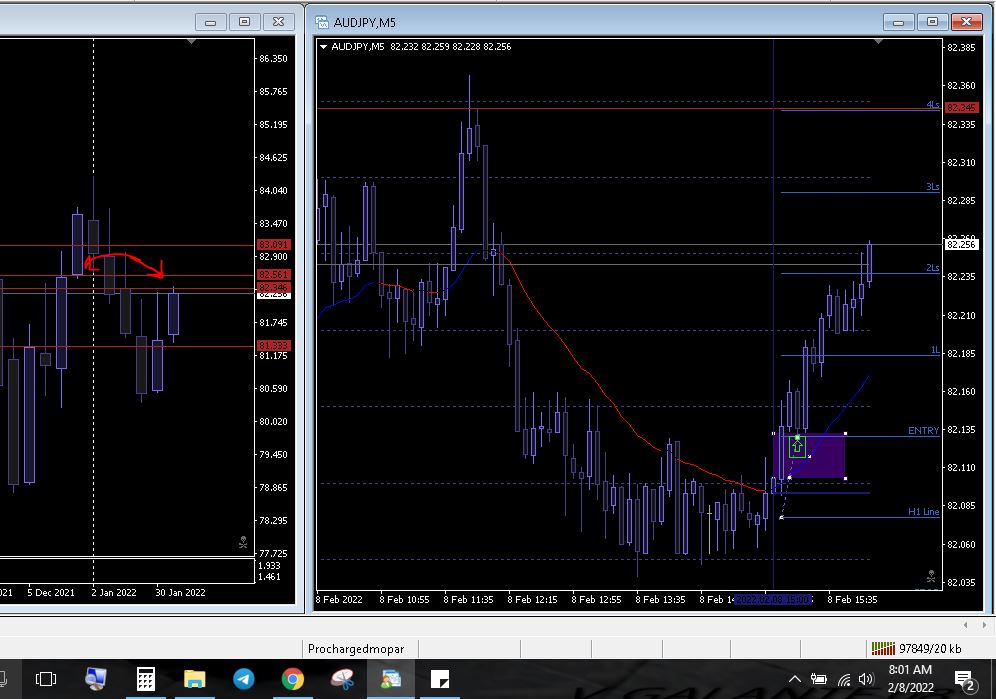
Task: Close the AUDJPY,M5 chart window
Action: [966, 22]
